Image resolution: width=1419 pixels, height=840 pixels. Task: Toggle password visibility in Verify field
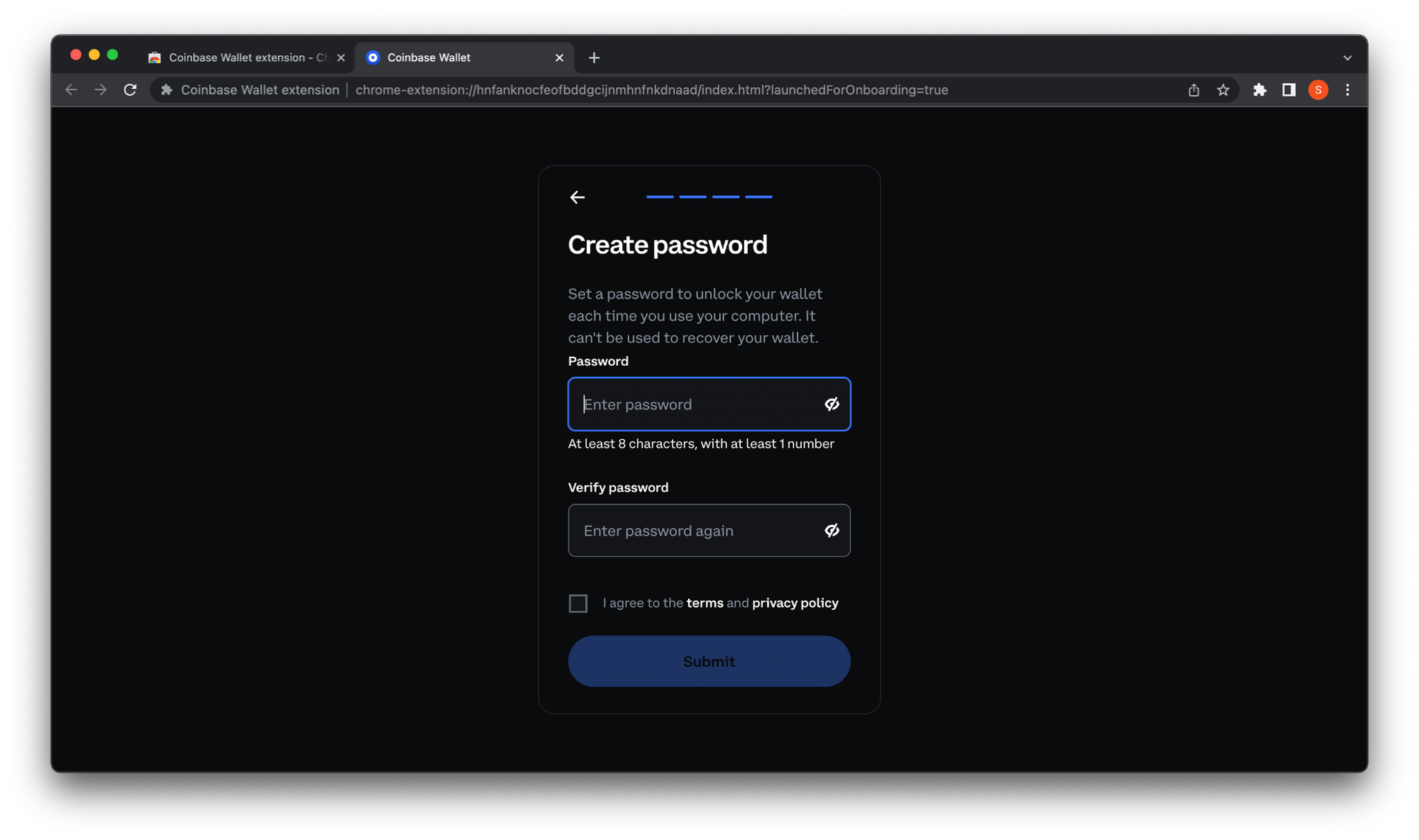pyautogui.click(x=832, y=530)
